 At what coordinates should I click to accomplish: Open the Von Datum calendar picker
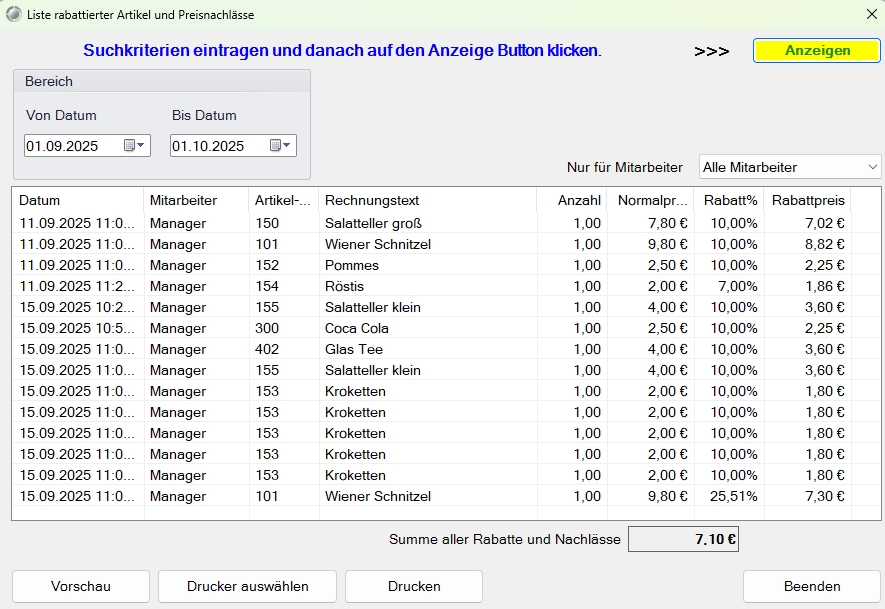134,146
